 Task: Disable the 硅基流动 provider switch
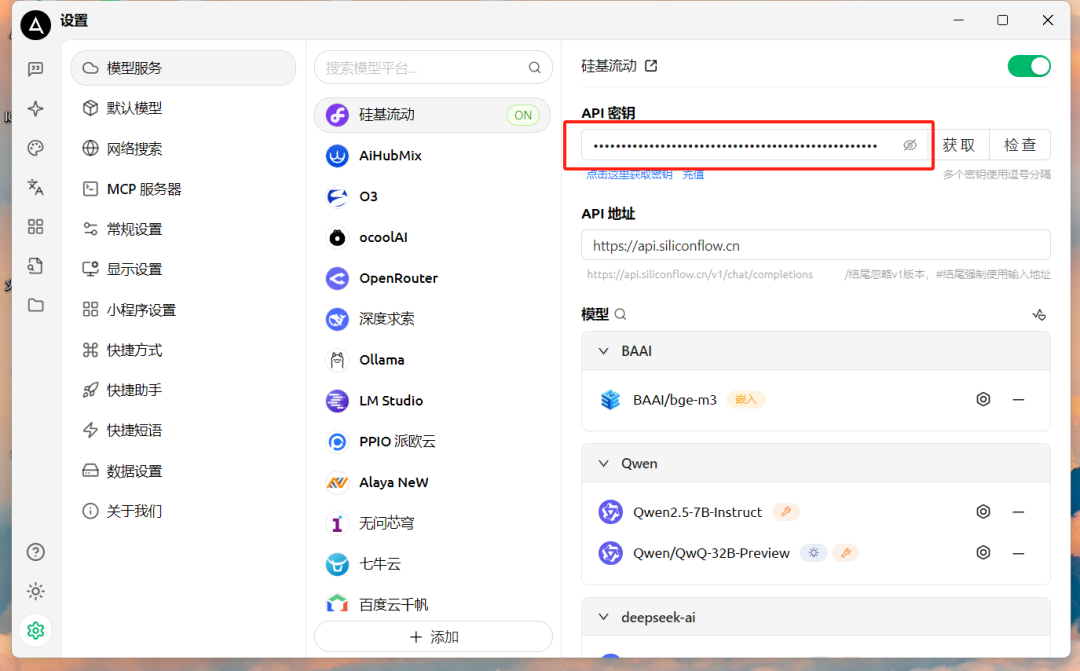1029,66
